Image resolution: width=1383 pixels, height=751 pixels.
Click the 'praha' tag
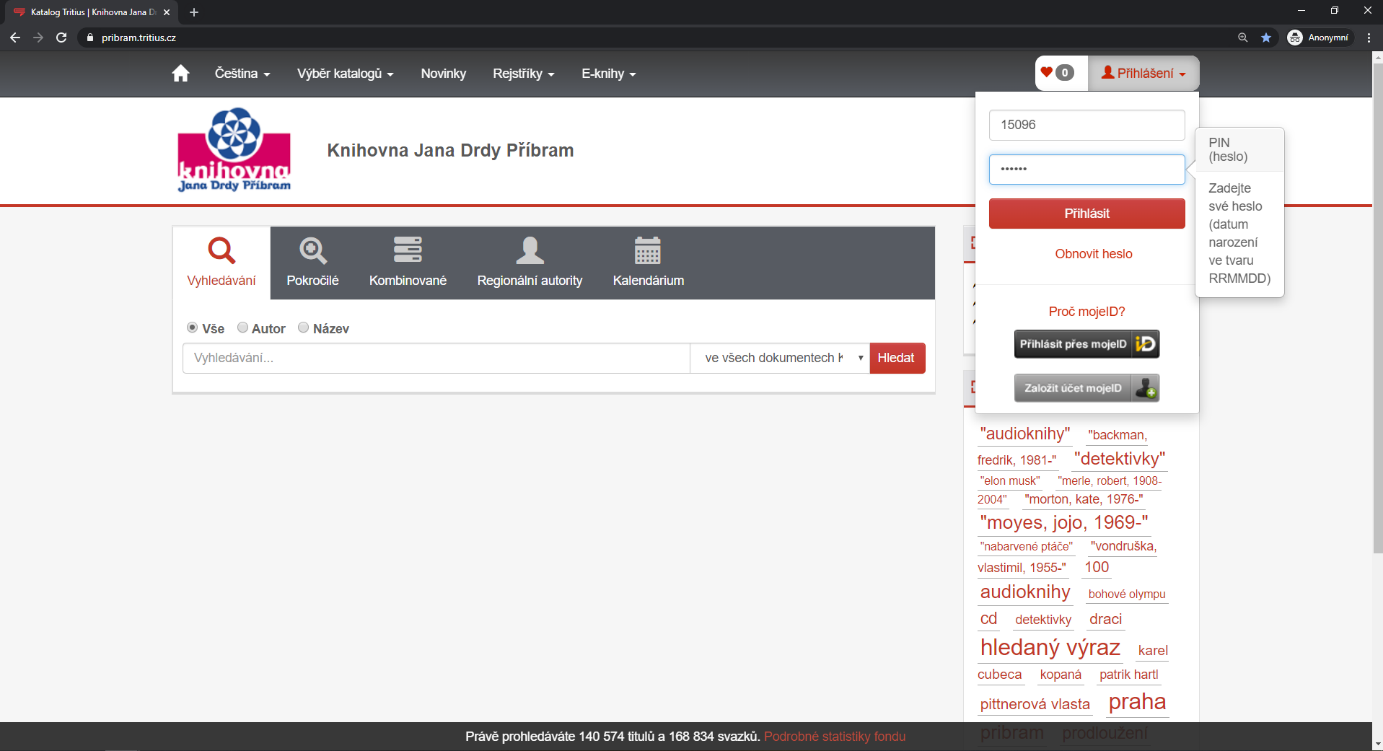tap(1137, 701)
